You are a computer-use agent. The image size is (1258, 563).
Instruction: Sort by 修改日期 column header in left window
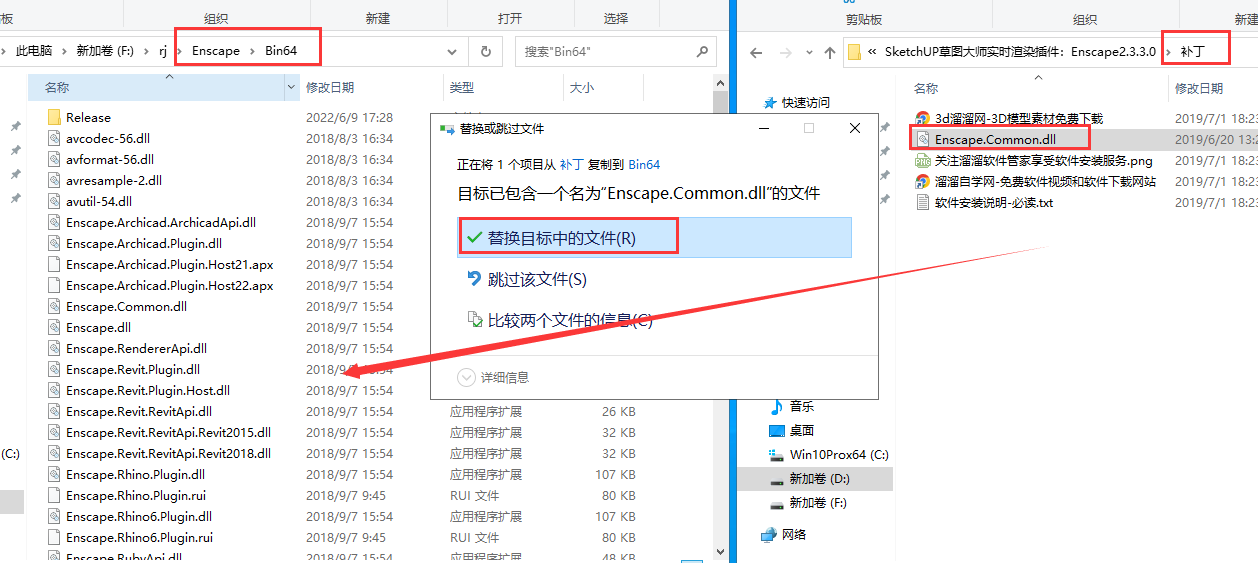(330, 88)
